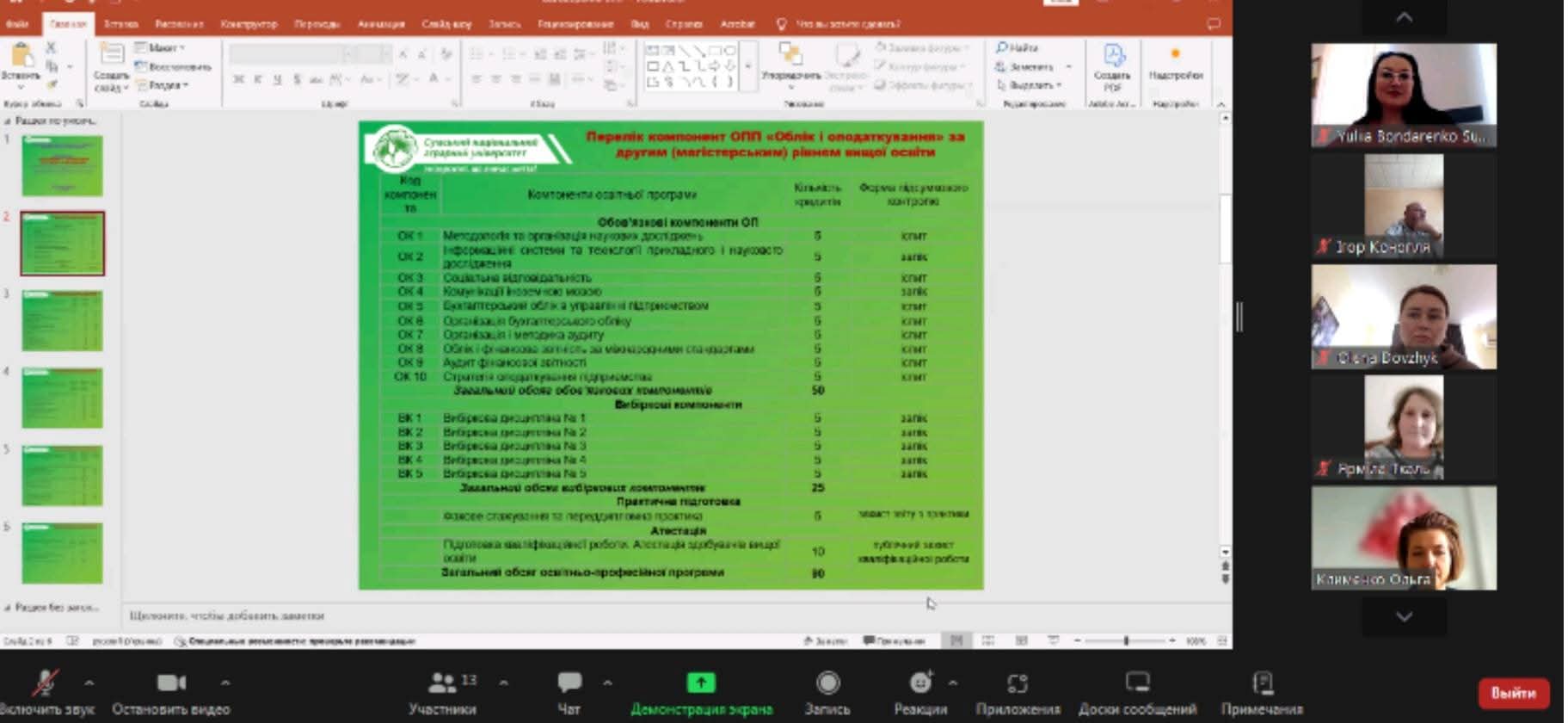Stop the camera via Остановить видео

171,683
